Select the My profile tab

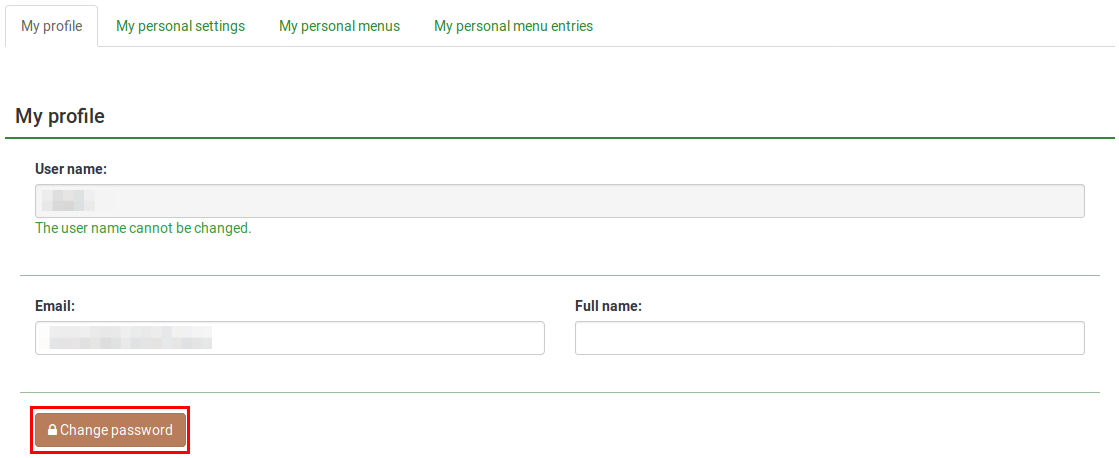tap(52, 26)
